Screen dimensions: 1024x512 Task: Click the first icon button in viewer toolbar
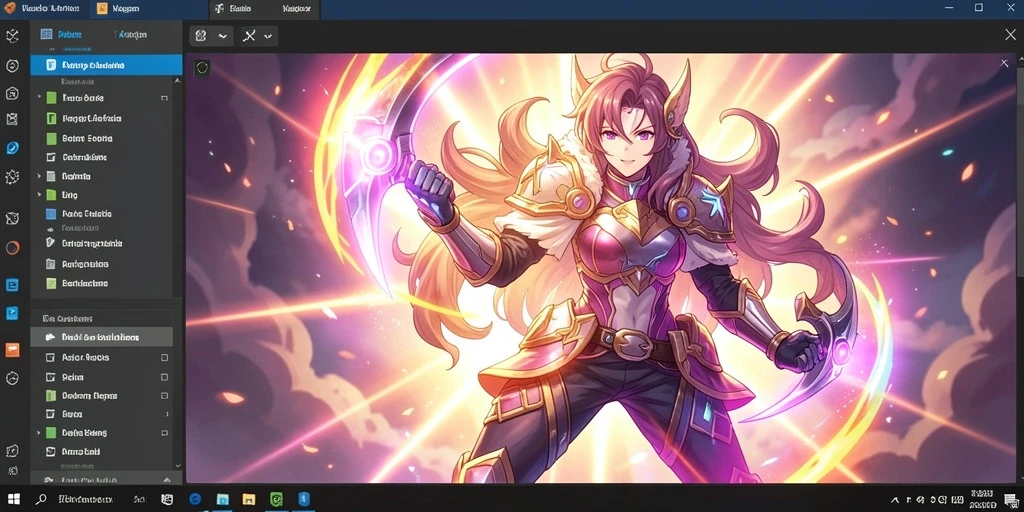point(201,36)
